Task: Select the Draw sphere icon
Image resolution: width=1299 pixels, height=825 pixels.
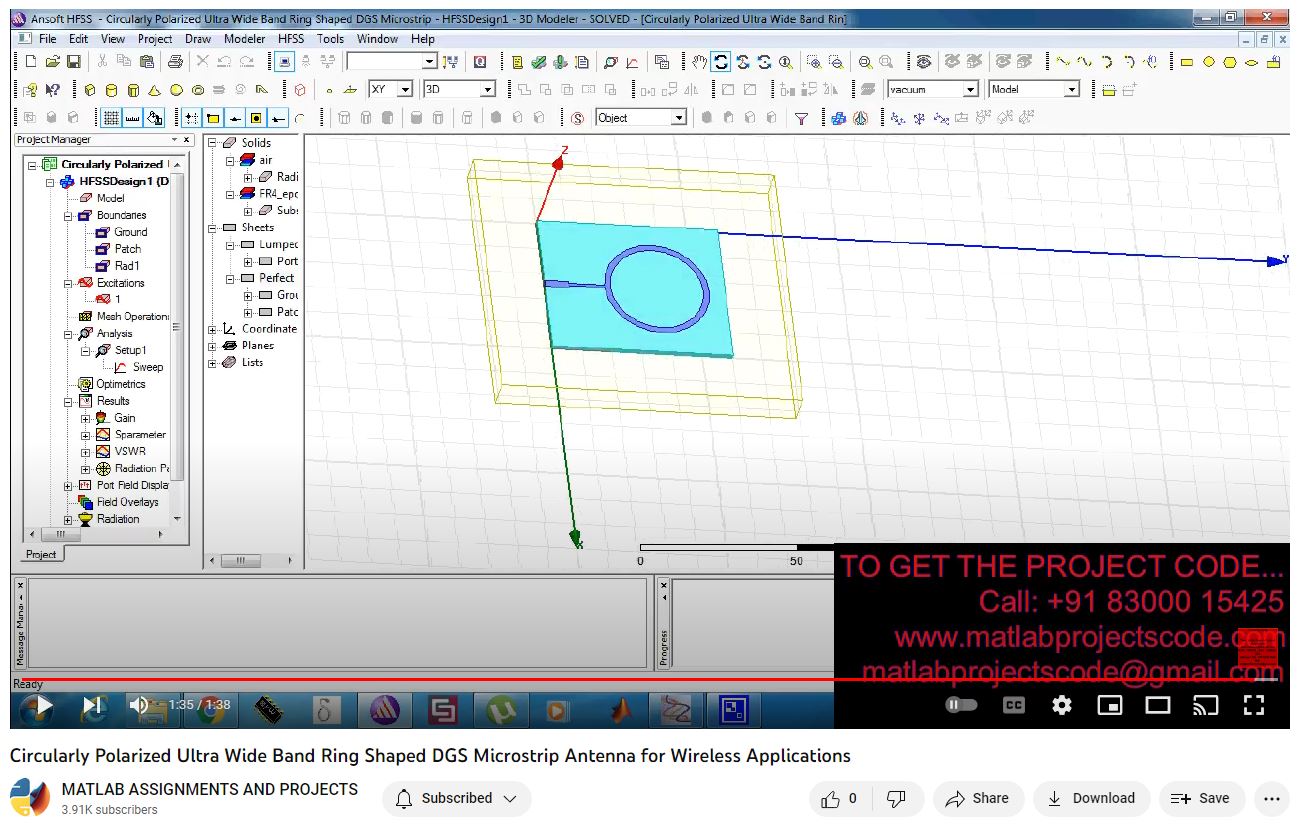Action: (176, 90)
